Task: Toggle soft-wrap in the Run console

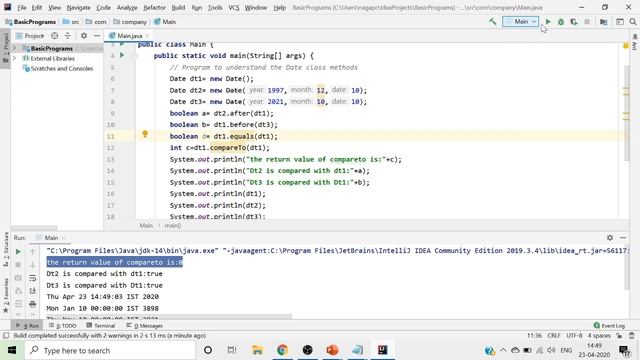Action: [x=33, y=278]
